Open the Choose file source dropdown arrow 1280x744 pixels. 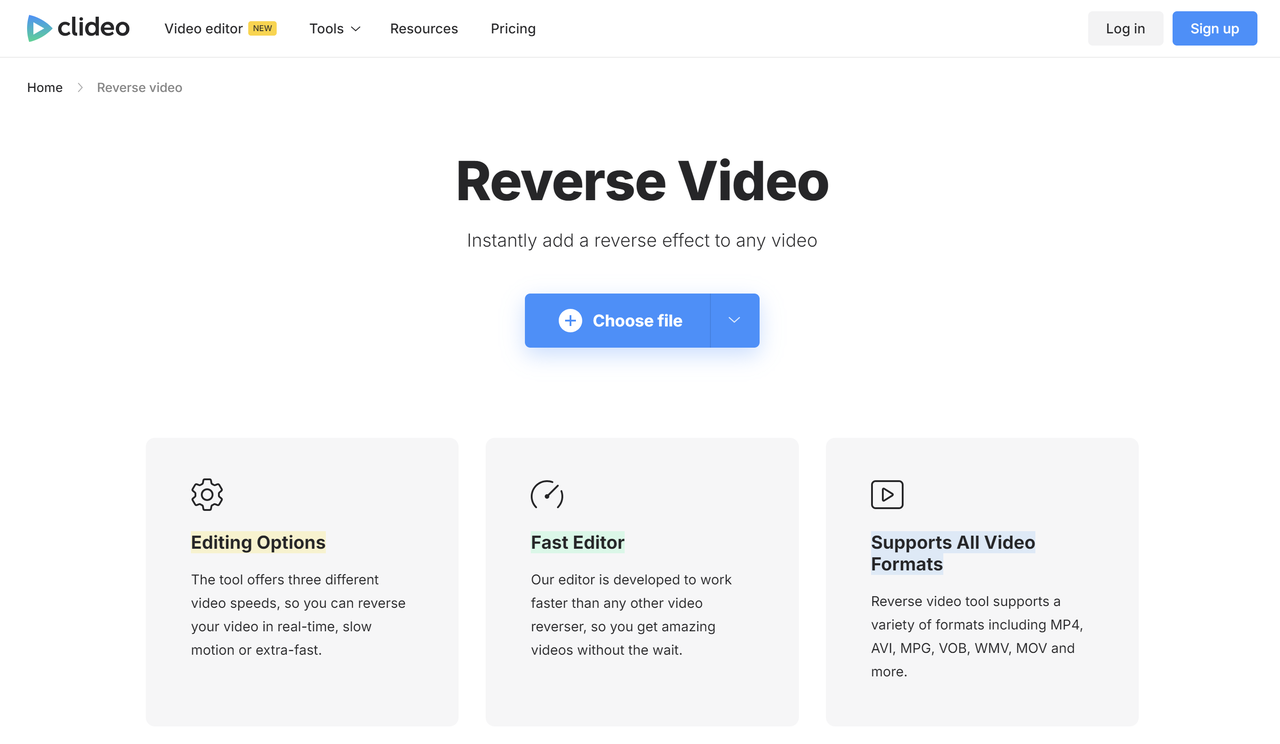point(735,320)
